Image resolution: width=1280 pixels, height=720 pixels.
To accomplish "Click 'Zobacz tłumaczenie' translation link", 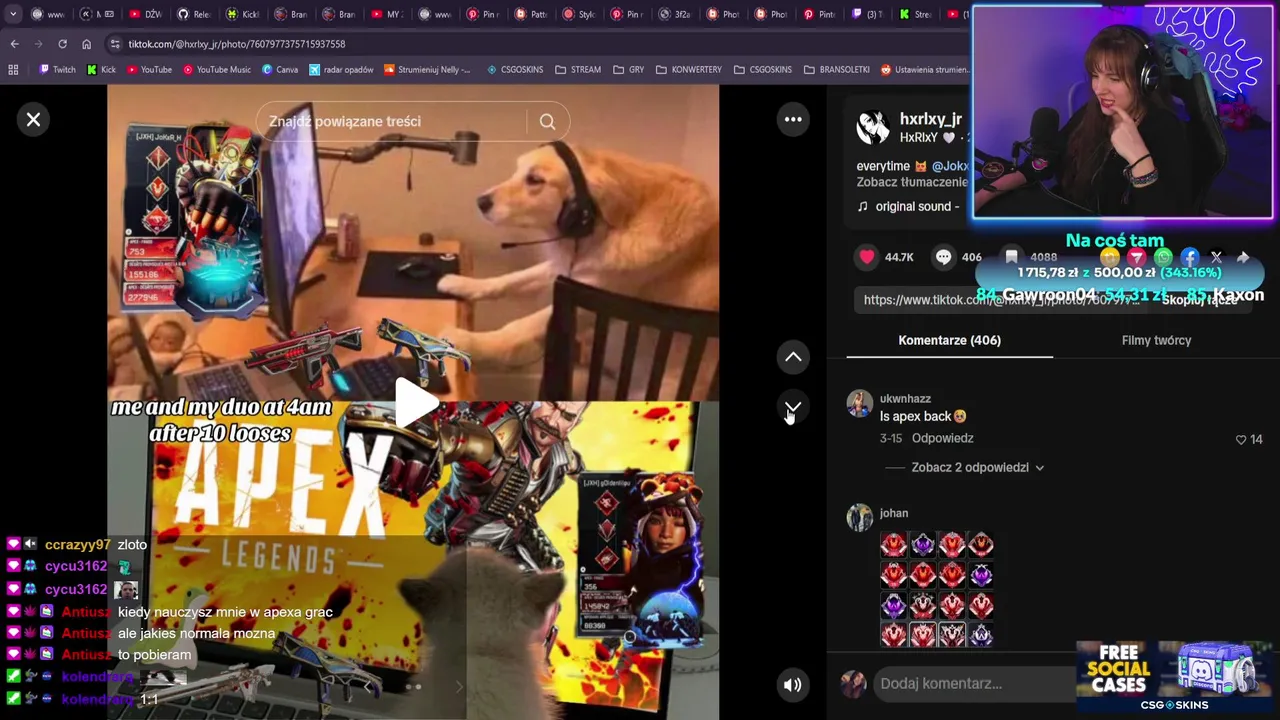I will click(x=911, y=182).
